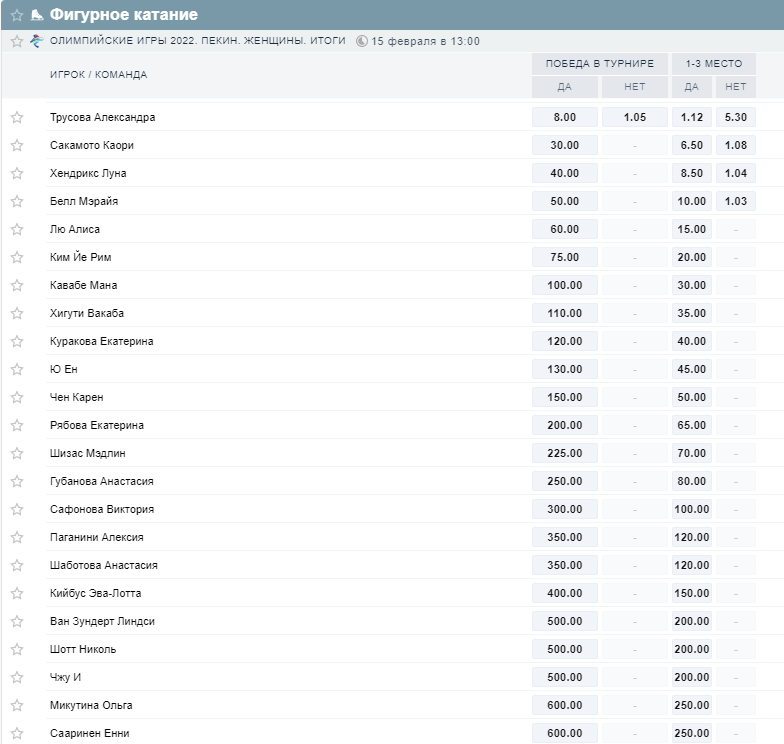784x744 pixels.
Task: Star the Лю Алиса row
Action: tap(17, 229)
